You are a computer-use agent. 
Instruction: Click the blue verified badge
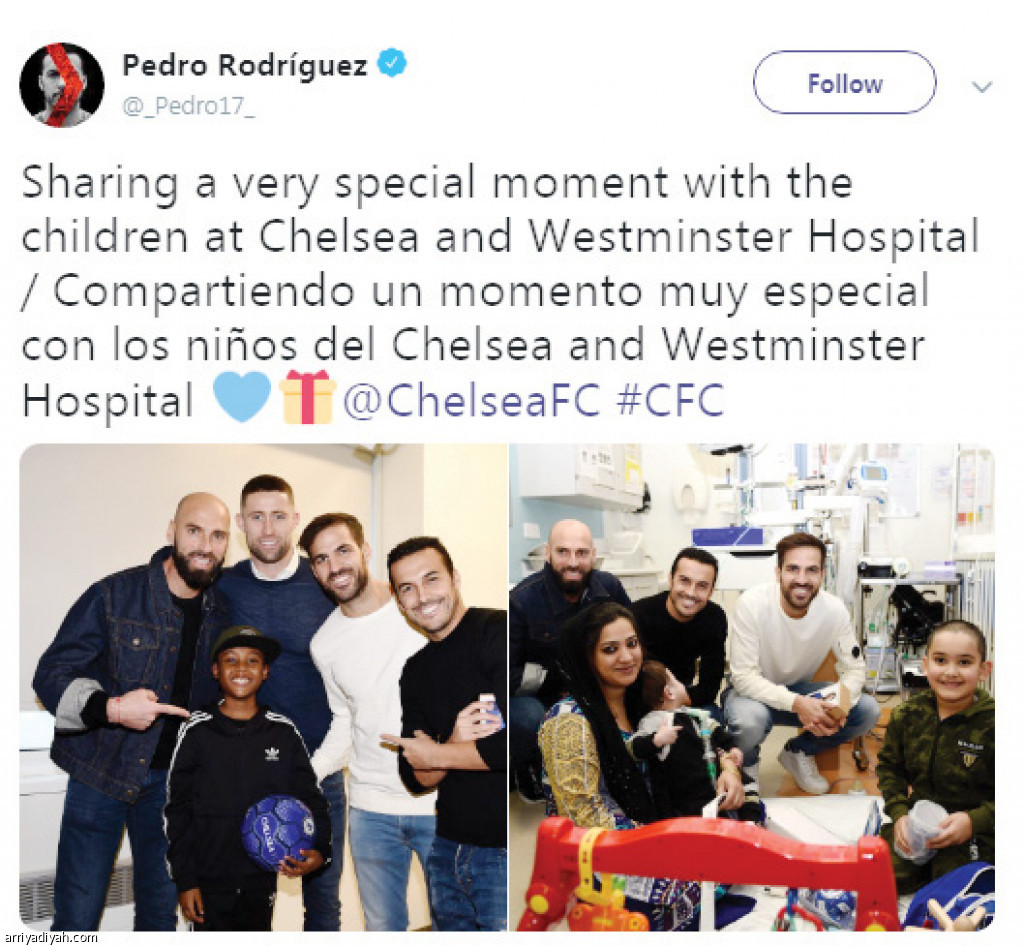(392, 63)
